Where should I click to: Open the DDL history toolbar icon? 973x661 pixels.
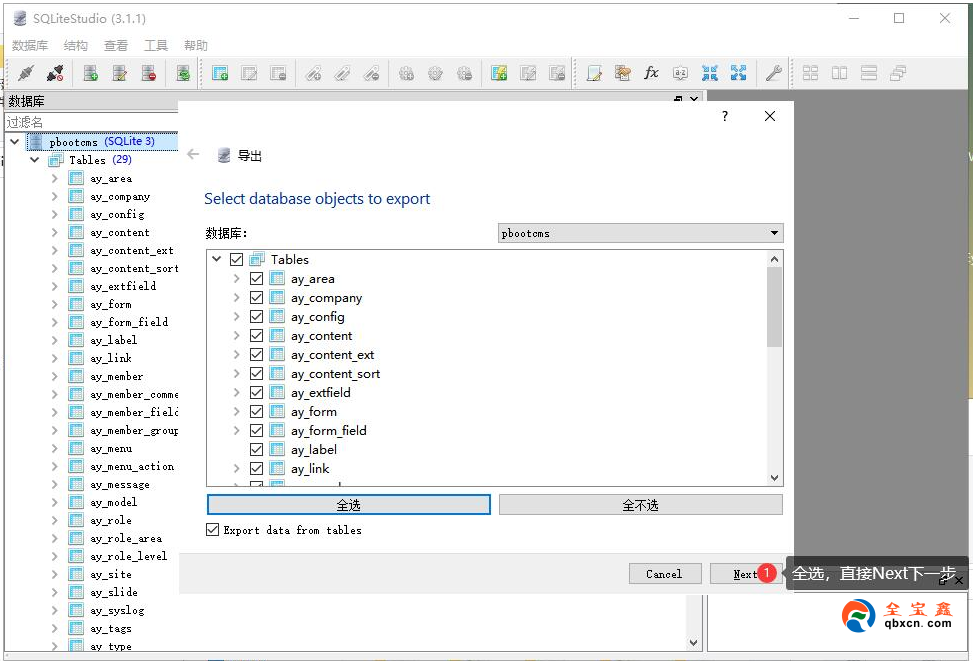point(622,73)
